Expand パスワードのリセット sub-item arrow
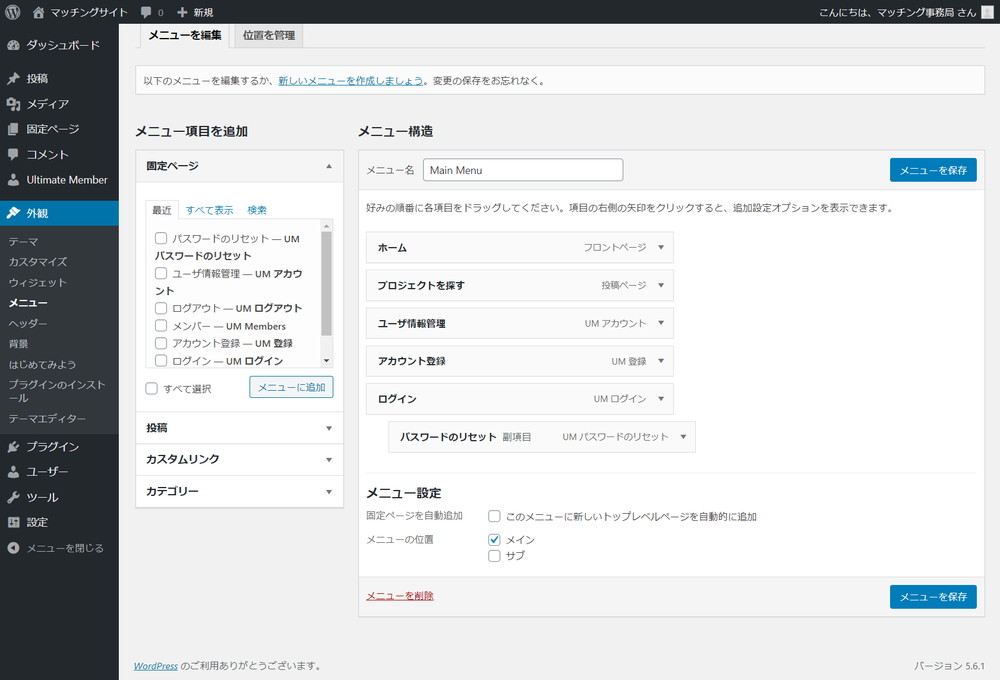The height and width of the screenshot is (680, 1000). point(684,437)
